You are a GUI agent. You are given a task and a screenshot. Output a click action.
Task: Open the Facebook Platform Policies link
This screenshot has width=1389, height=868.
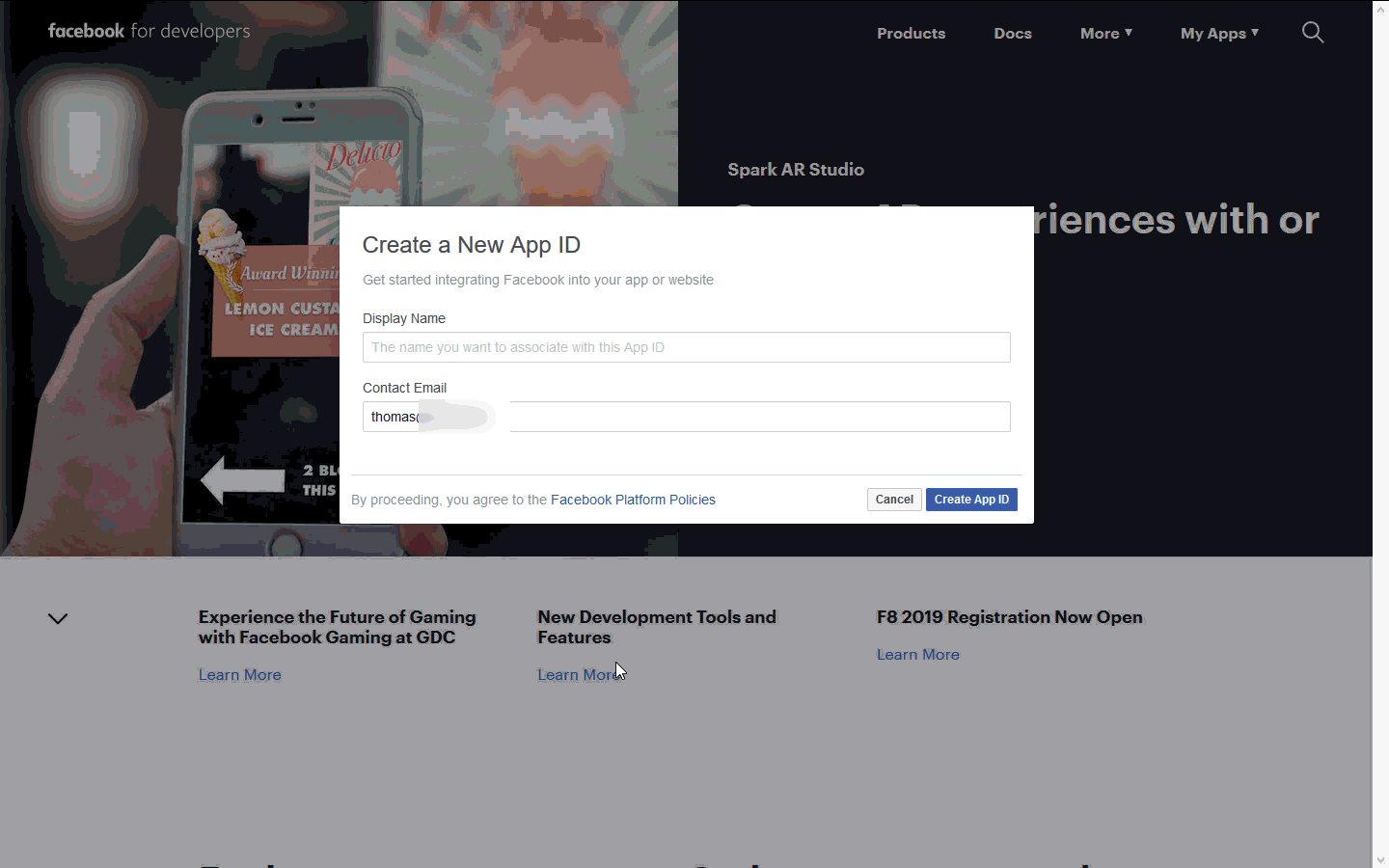[x=633, y=500]
